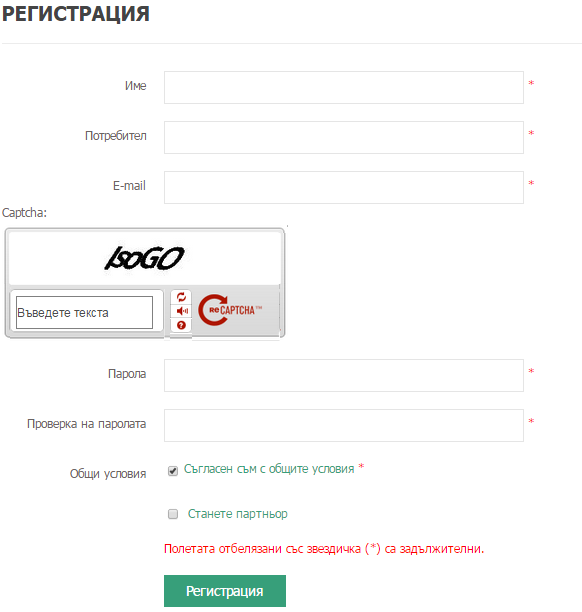Open 'Съгласен съм с общите условия' link
This screenshot has height=612, width=582.
[269, 469]
